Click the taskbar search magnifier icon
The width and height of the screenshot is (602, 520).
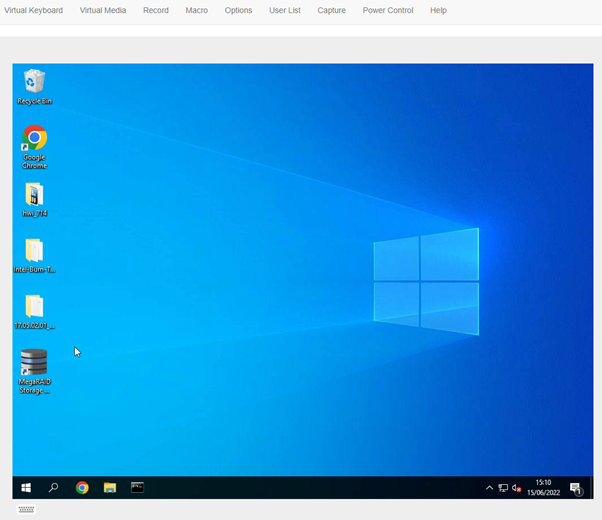(54, 488)
